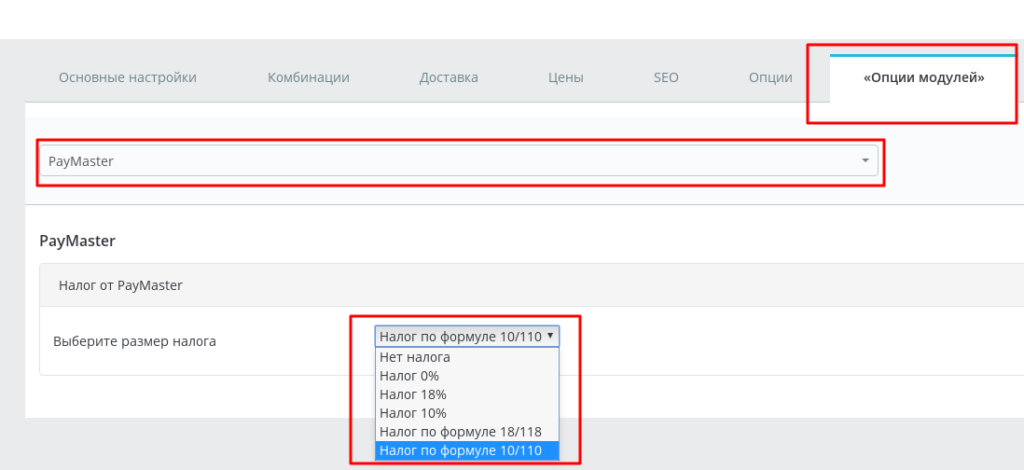Switch to the Опции tab
This screenshot has width=1024, height=470.
click(x=770, y=78)
